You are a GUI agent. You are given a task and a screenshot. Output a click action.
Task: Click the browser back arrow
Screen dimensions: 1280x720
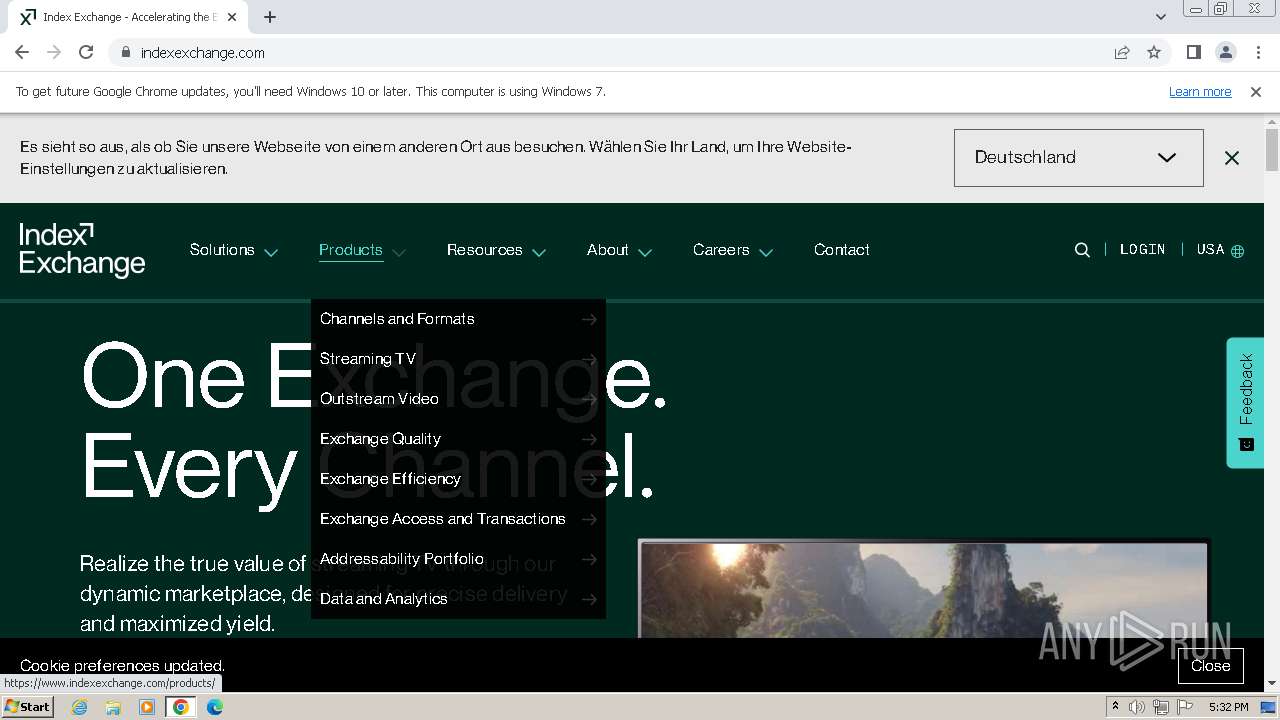pos(22,52)
